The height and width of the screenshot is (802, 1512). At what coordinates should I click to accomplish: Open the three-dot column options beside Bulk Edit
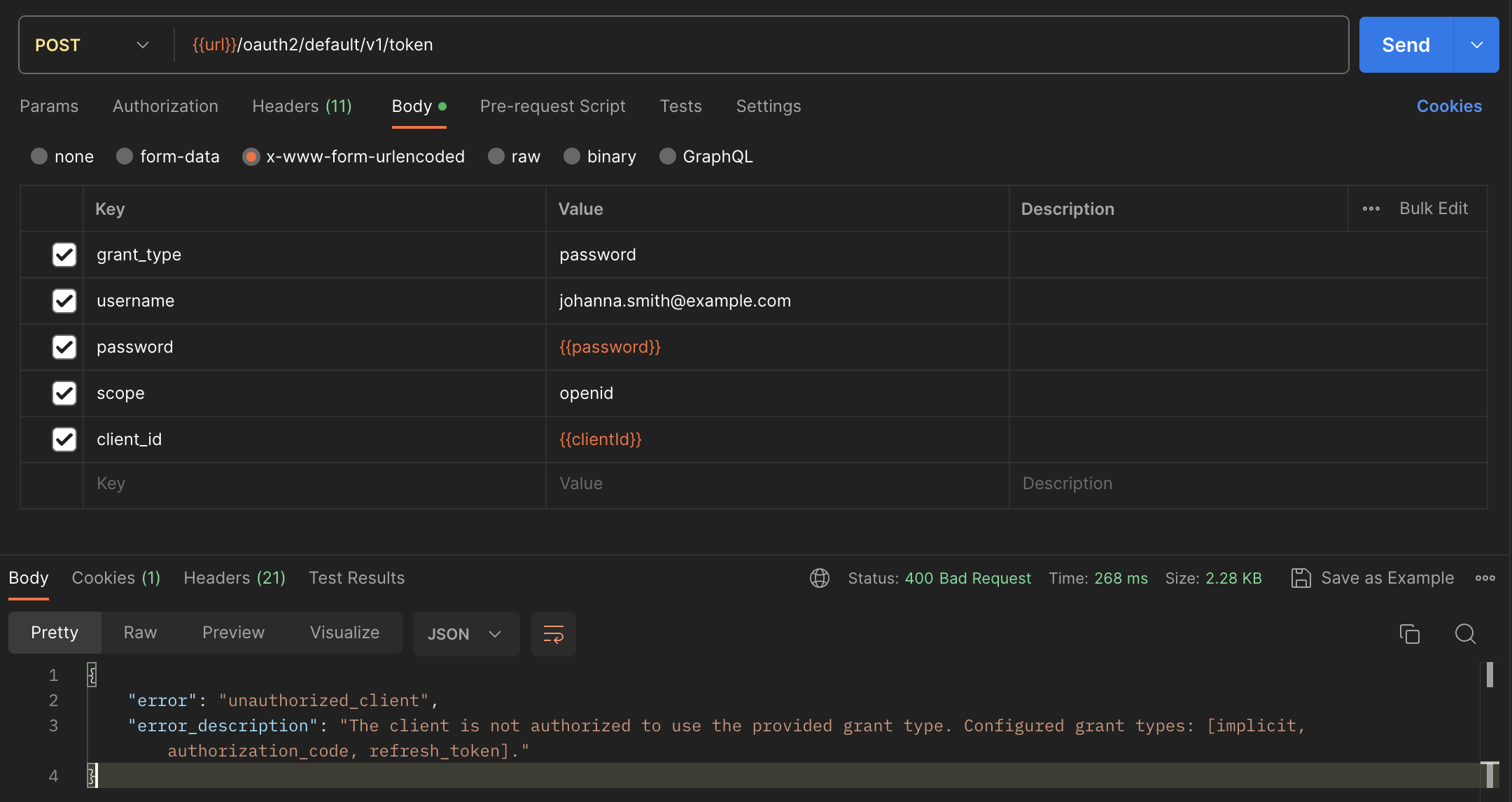tap(1371, 209)
